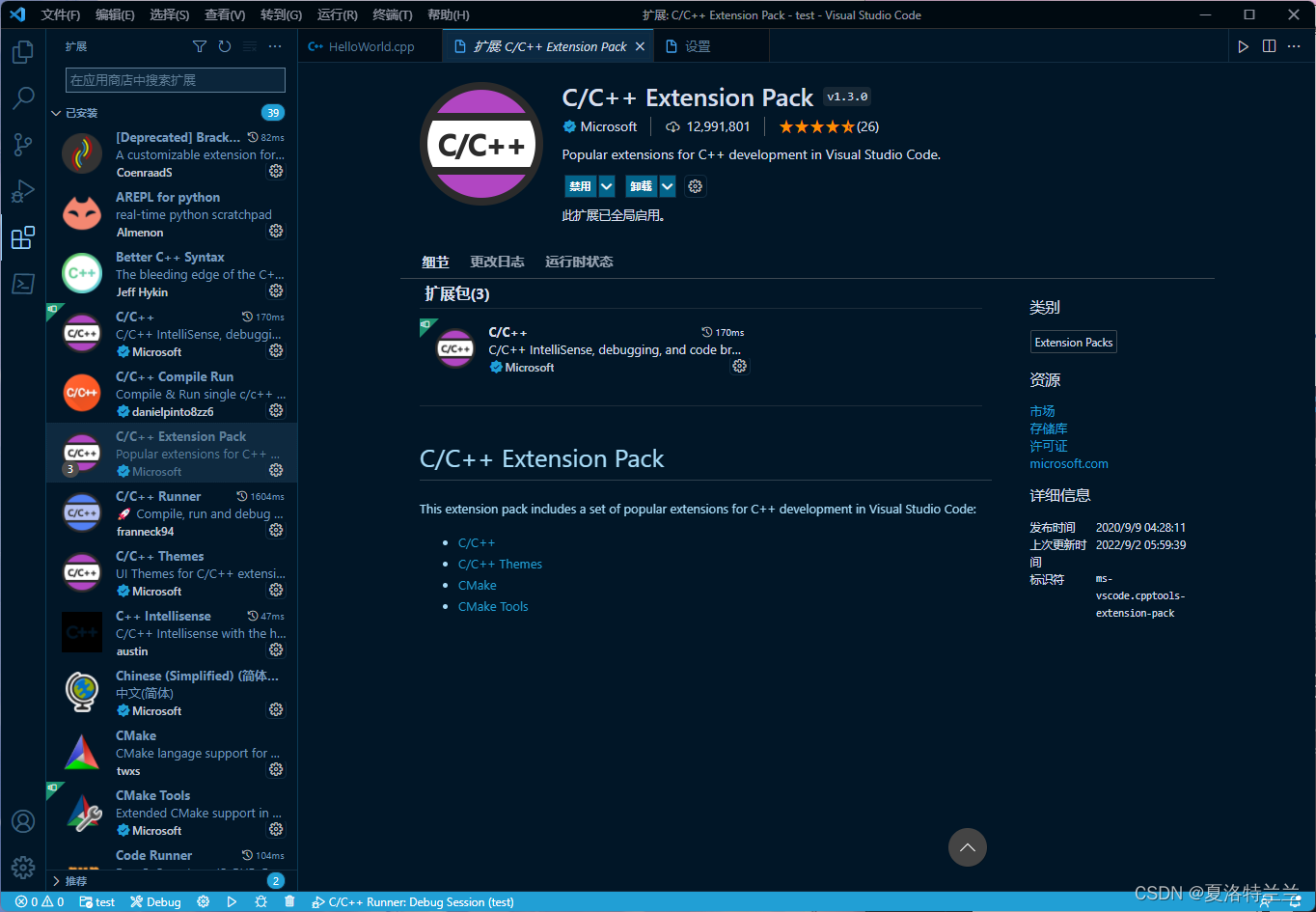The image size is (1316, 912).
Task: Click the filter extensions funnel icon
Action: pyautogui.click(x=200, y=46)
